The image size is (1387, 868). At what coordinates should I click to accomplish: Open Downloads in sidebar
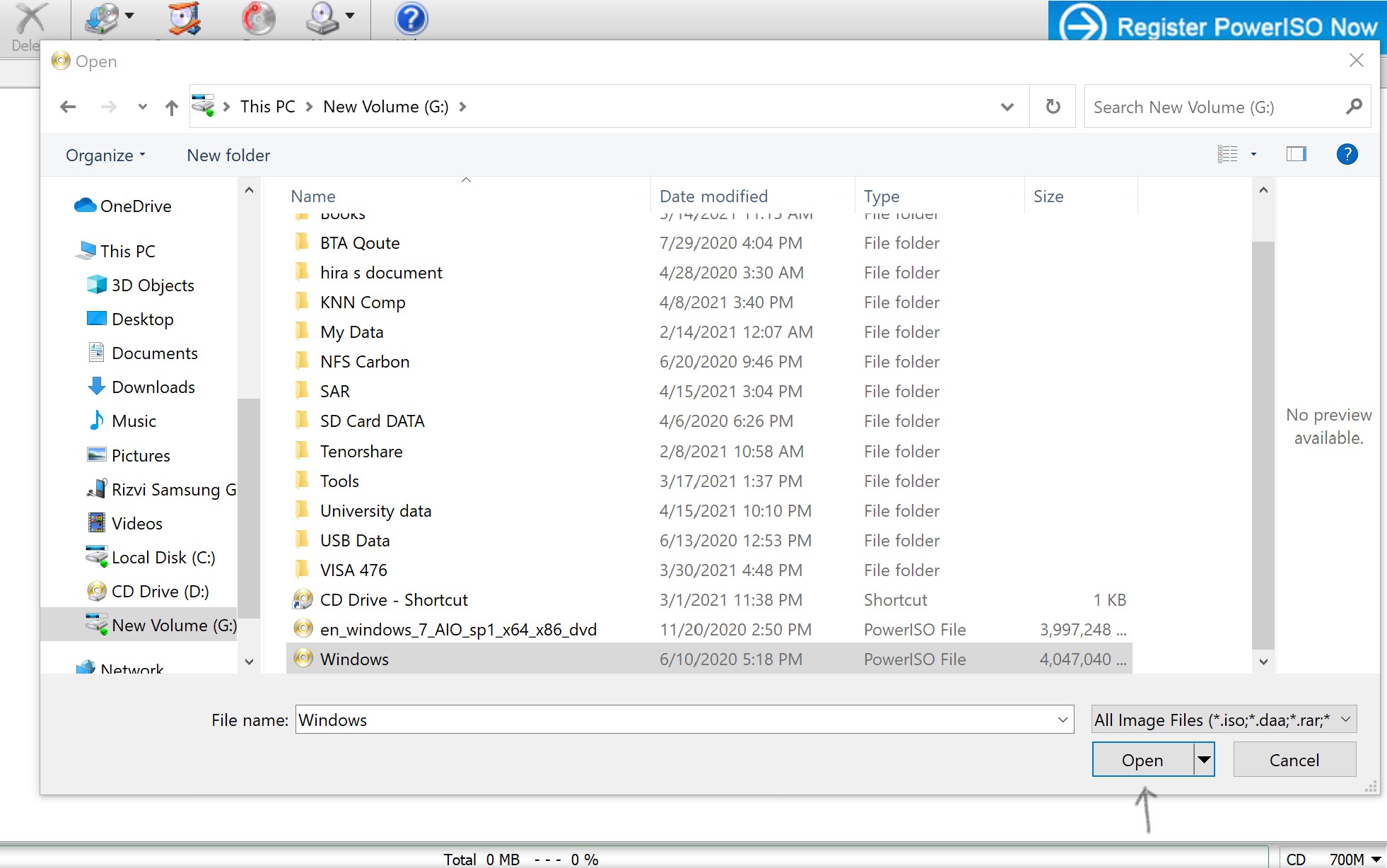pos(141,387)
